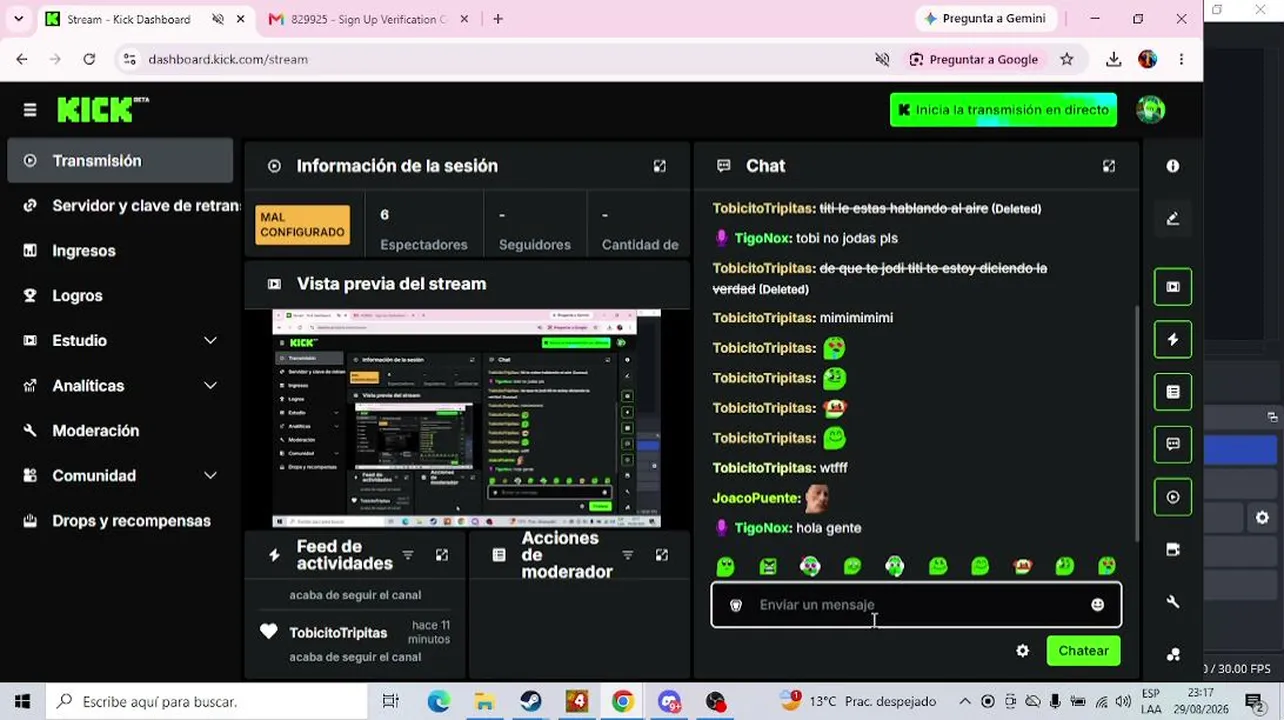This screenshot has height=720, width=1284.
Task: Mute the Kick Dashboard tab audio icon
Action: coord(218,19)
